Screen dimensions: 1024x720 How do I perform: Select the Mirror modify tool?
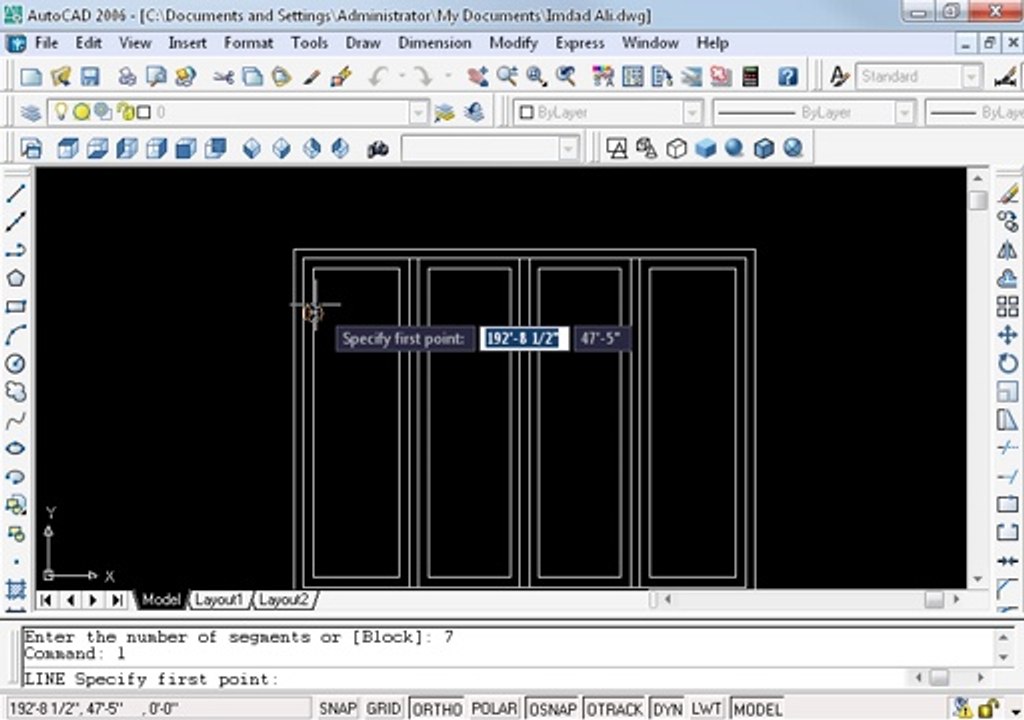pyautogui.click(x=1007, y=250)
